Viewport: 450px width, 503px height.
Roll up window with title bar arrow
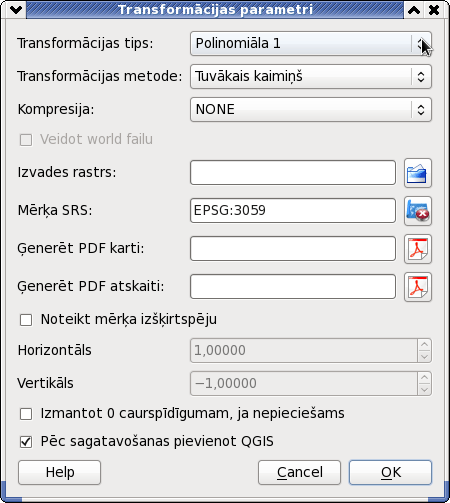coord(414,10)
